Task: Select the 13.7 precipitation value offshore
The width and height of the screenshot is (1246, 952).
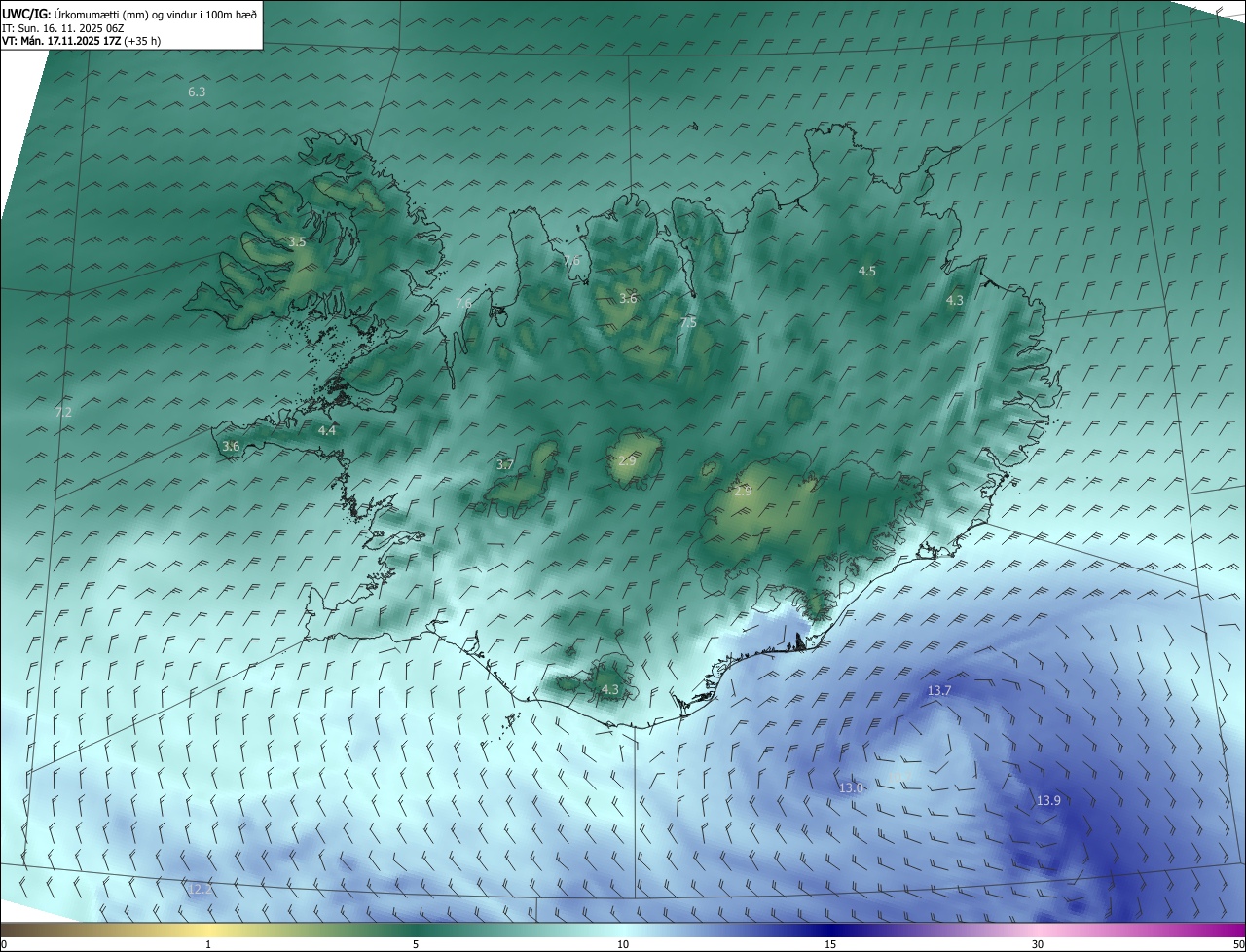Action: (938, 690)
